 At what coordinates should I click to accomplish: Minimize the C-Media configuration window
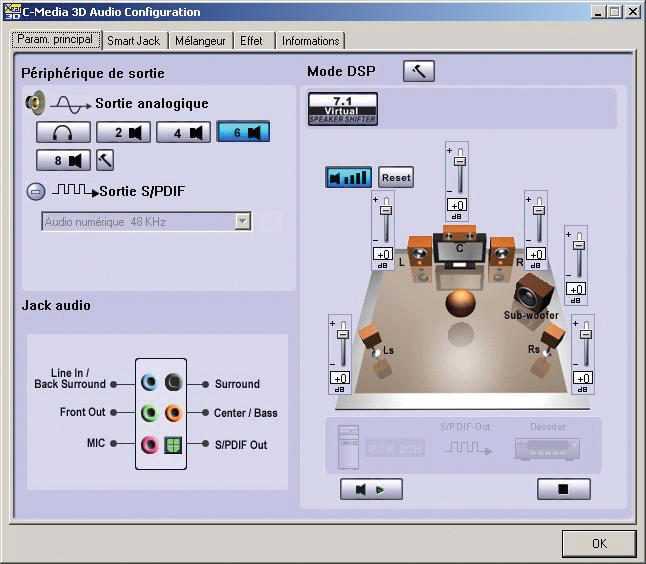pyautogui.click(x=599, y=12)
